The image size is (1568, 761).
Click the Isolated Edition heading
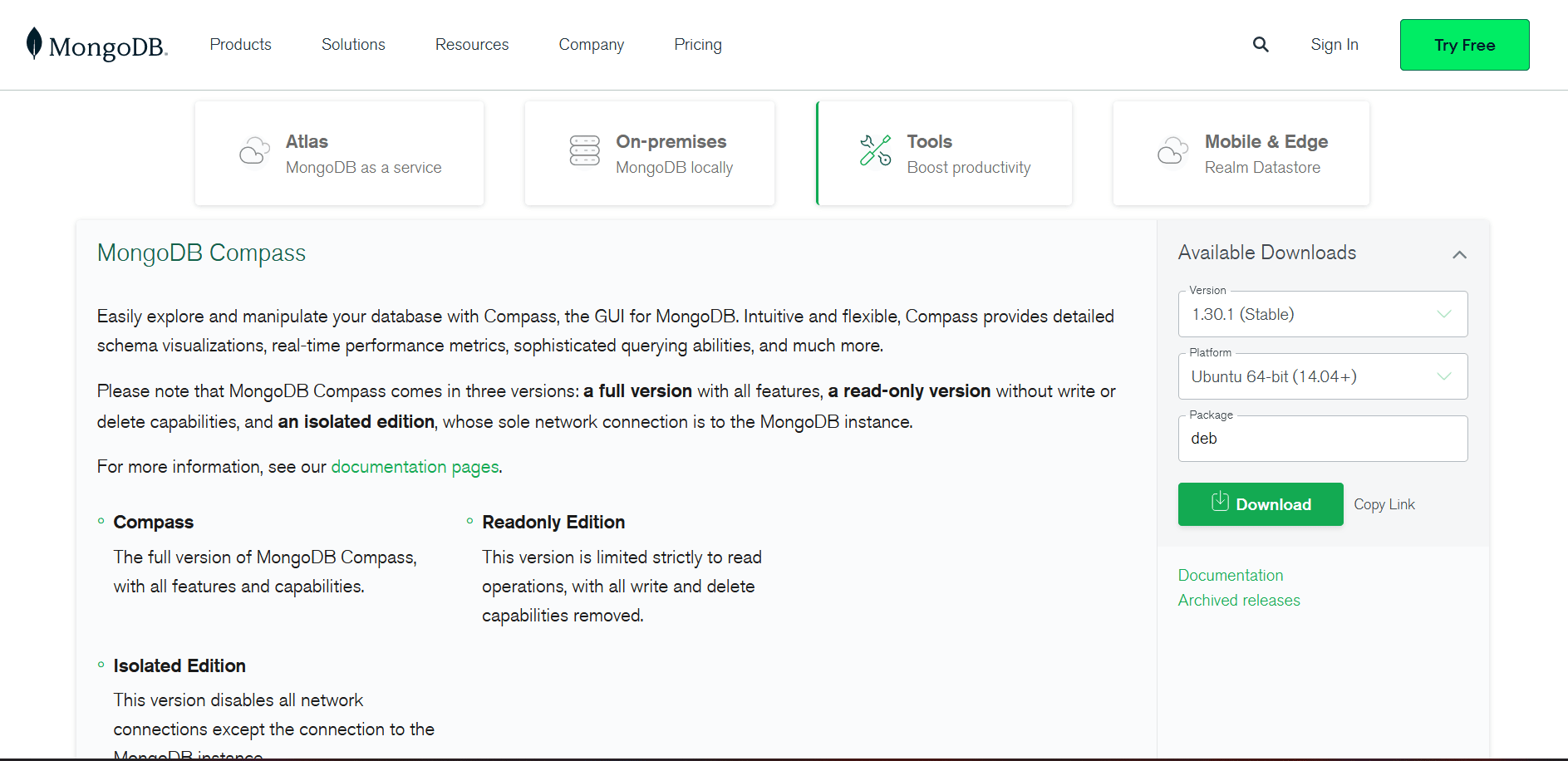tap(179, 665)
